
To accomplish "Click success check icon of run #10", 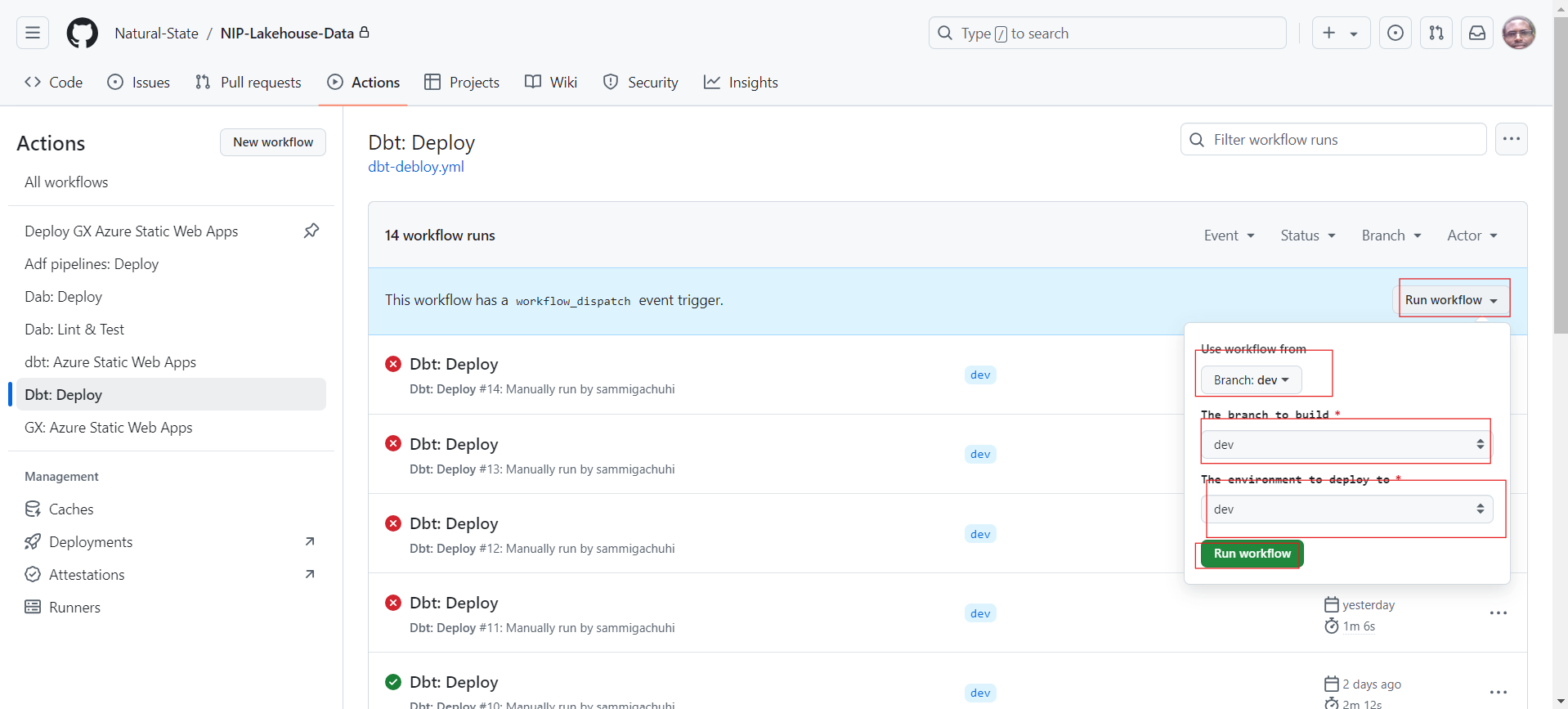I will pos(393,682).
